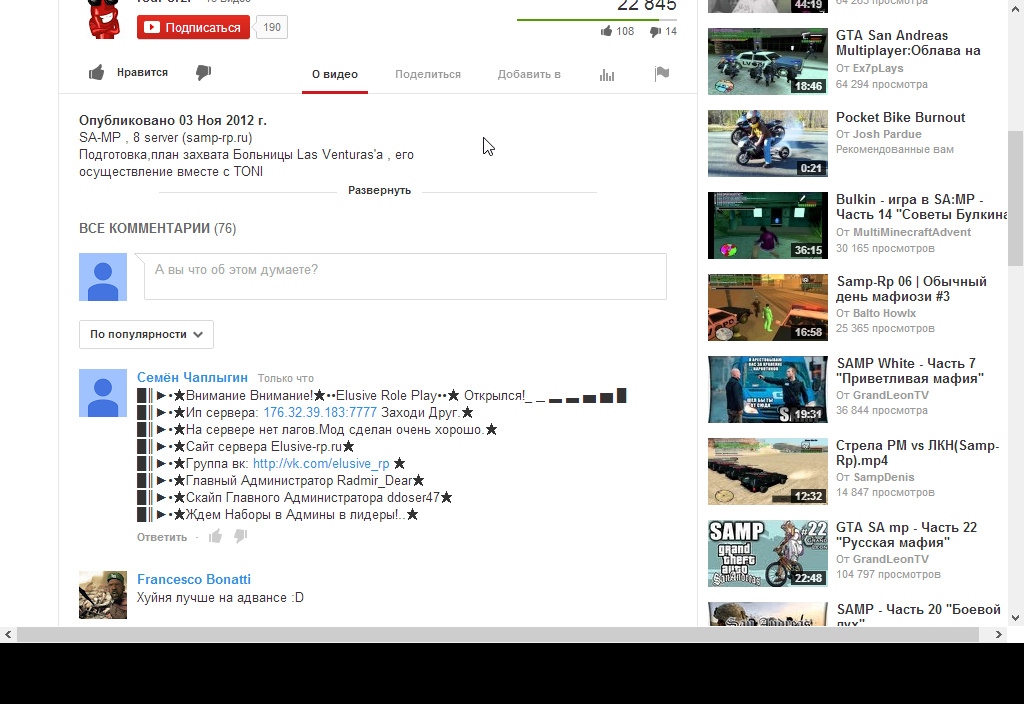Subscribe with the red Подписаться button
Screen dimensions: 1024x704
point(193,27)
